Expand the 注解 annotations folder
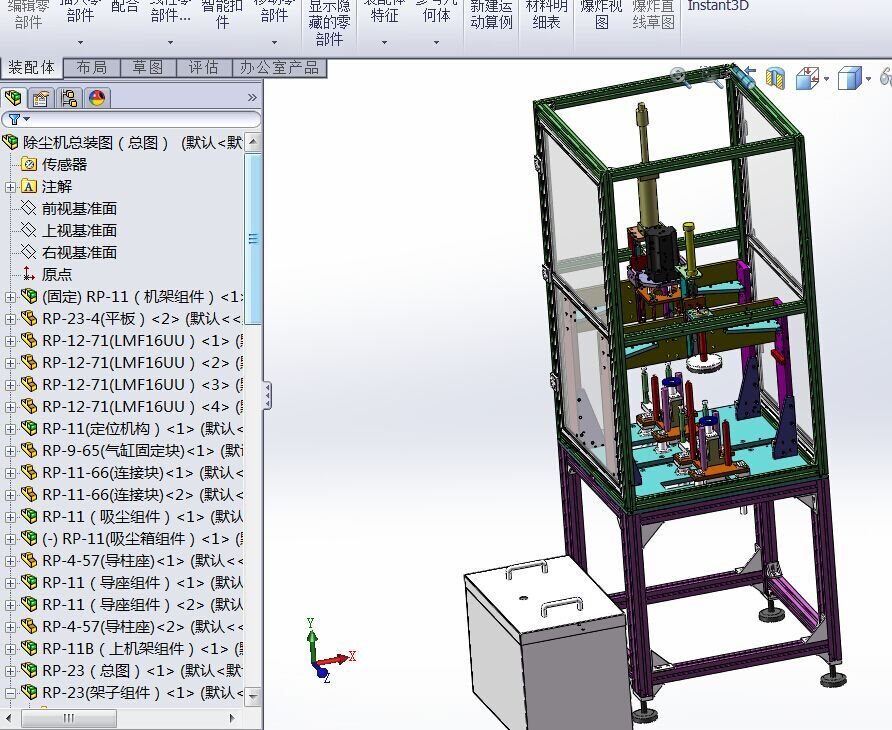 (x=10, y=187)
